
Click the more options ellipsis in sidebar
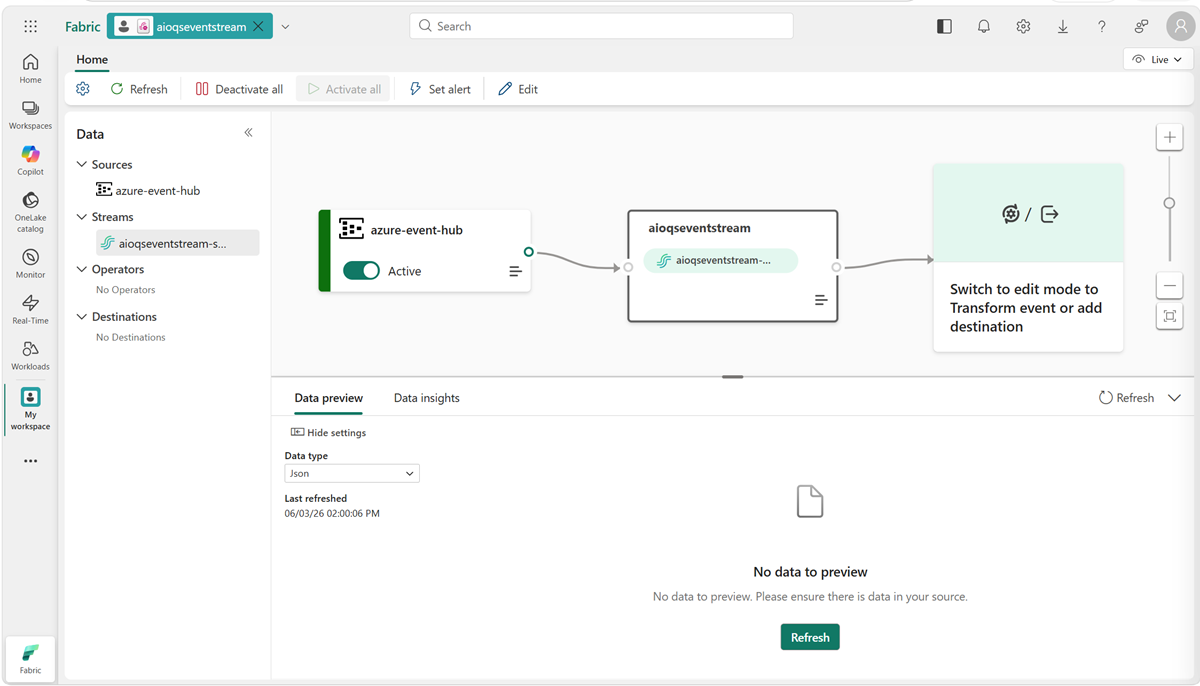31,461
